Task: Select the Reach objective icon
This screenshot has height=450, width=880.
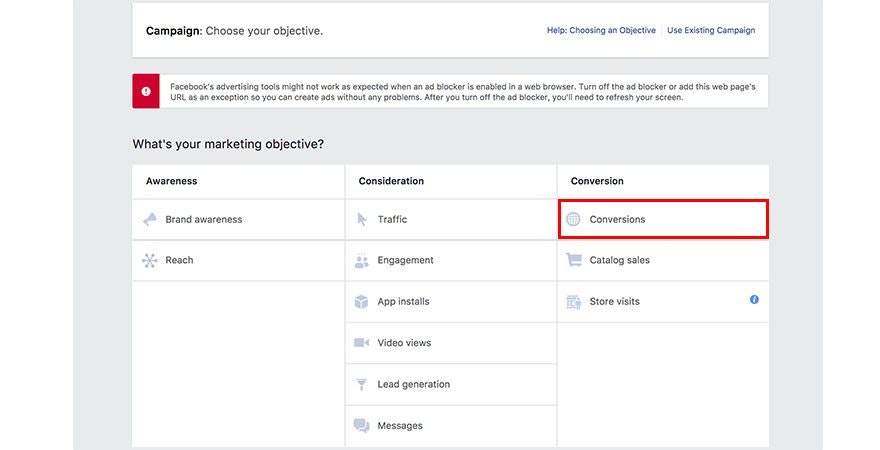Action: pos(150,260)
